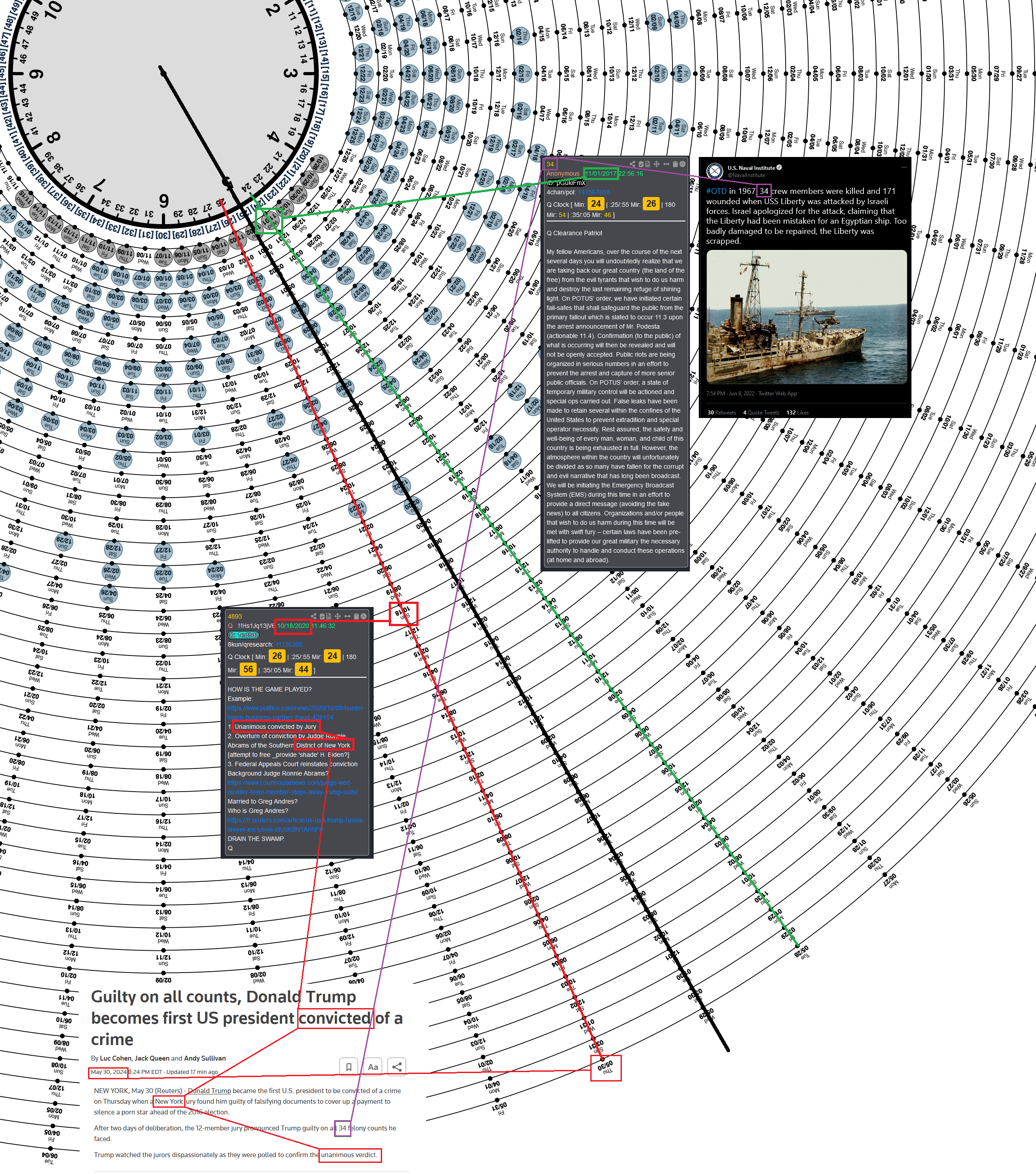Click the USS Liberty ship photo
The width and height of the screenshot is (1036, 1174).
(807, 317)
